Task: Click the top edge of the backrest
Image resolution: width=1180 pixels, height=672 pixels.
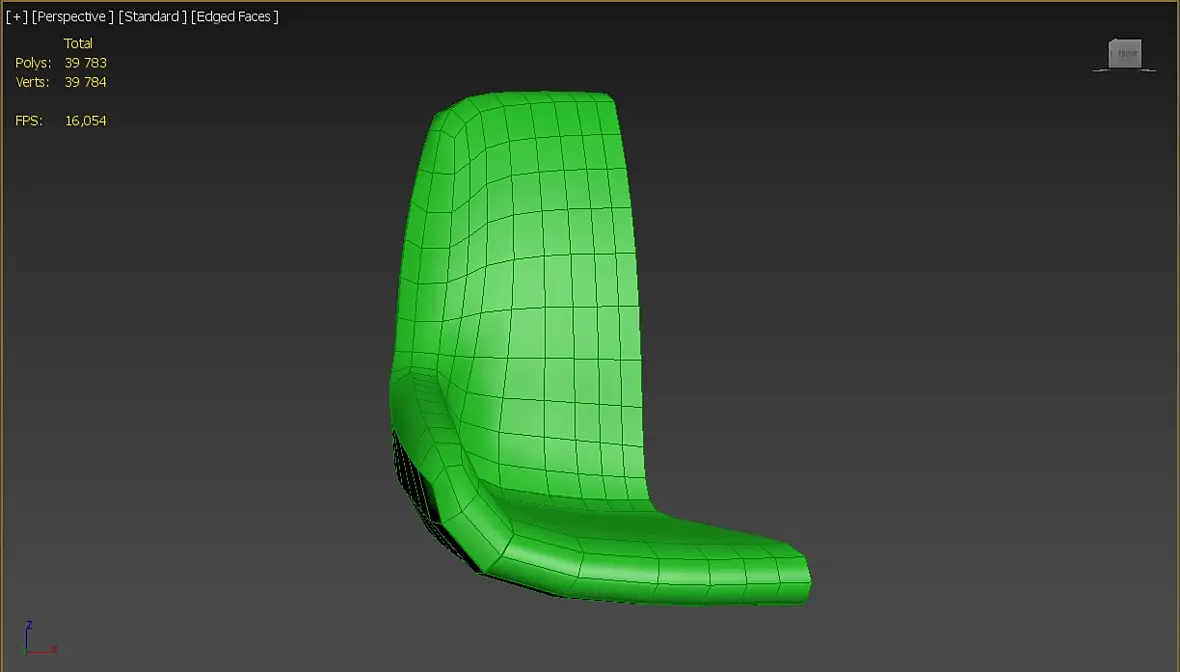Action: [542, 95]
